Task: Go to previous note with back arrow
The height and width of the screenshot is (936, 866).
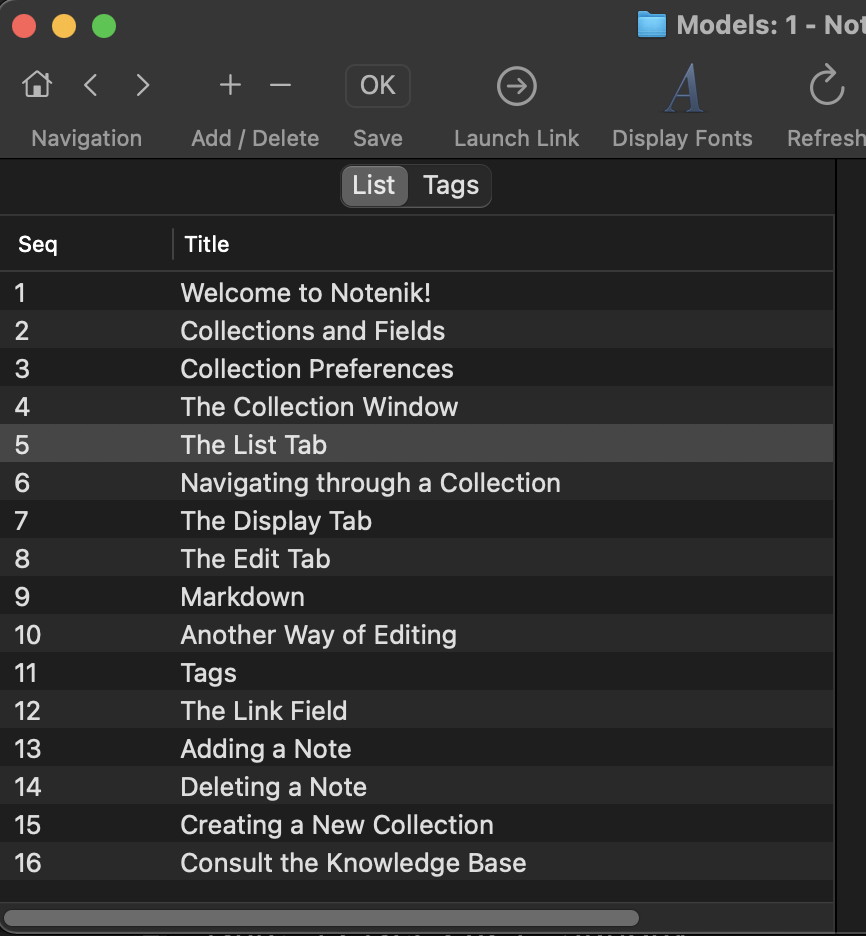Action: pyautogui.click(x=91, y=86)
